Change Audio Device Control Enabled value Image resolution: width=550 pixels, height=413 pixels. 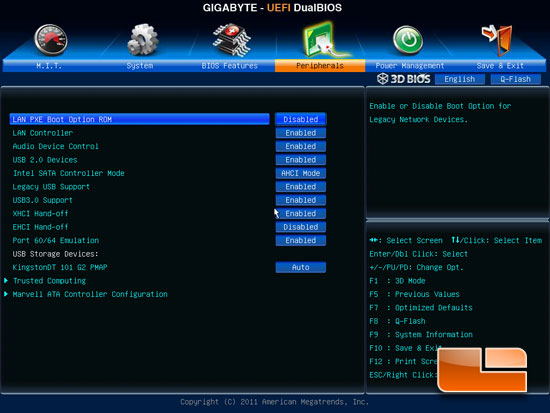pos(301,146)
